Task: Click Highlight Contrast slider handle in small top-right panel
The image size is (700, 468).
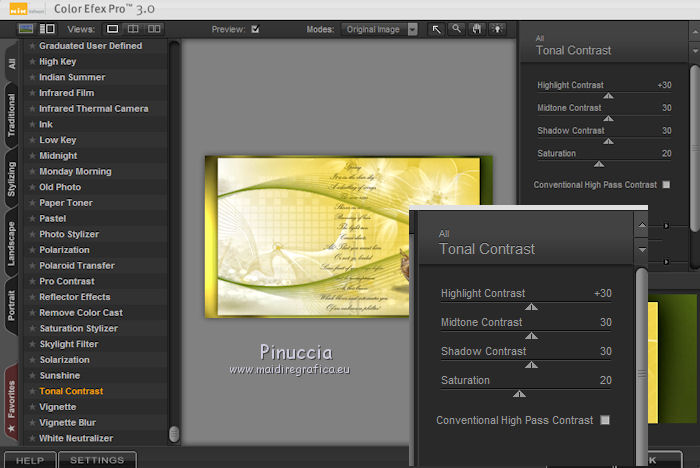Action: 608,96
